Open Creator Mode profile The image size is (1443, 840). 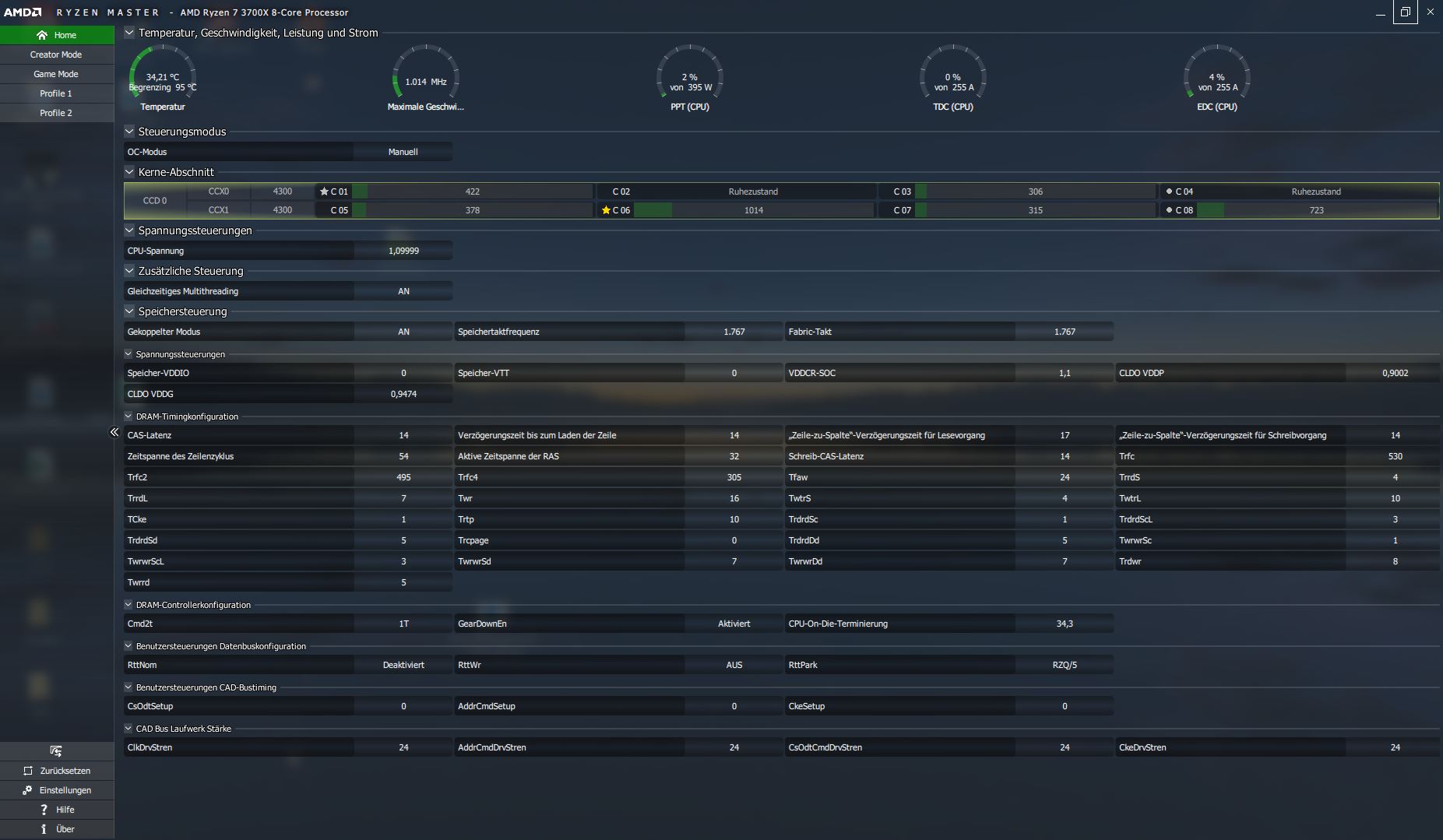tap(57, 54)
